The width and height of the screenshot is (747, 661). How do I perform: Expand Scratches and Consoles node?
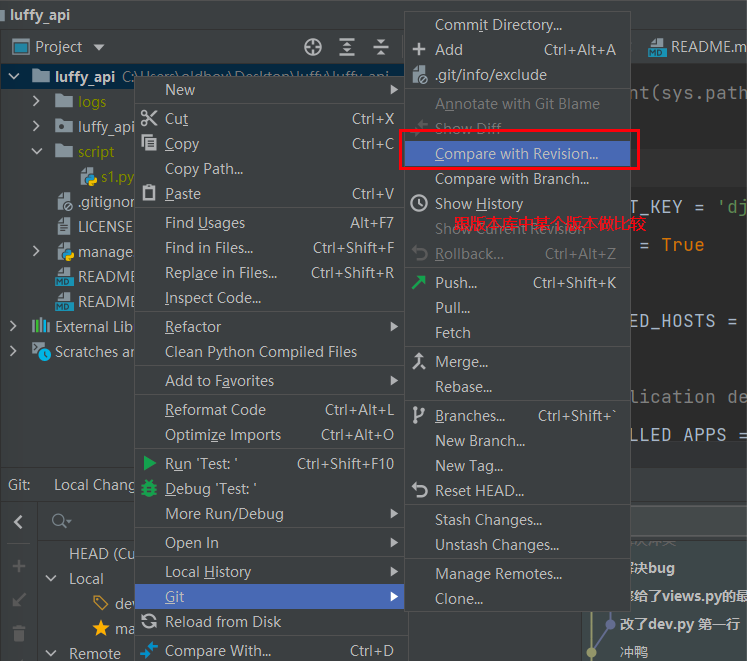(x=13, y=352)
